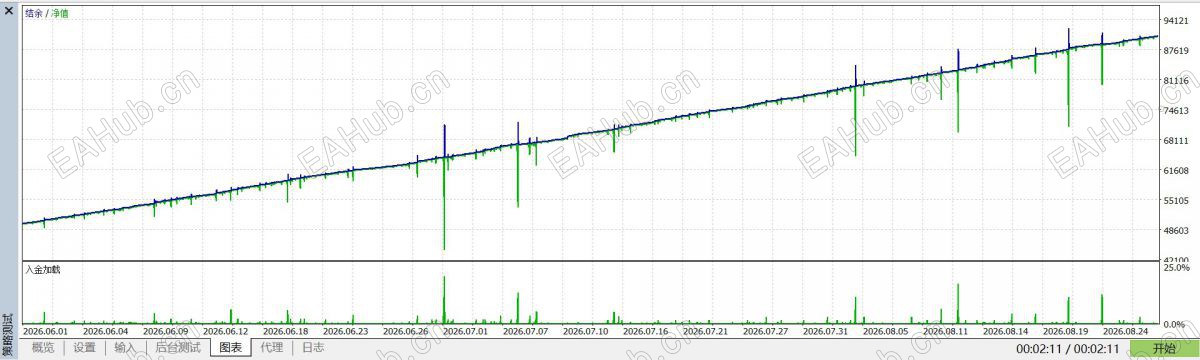The width and height of the screenshot is (1200, 360).
Task: Click the 2026.06.01 date label
Action: (45, 331)
